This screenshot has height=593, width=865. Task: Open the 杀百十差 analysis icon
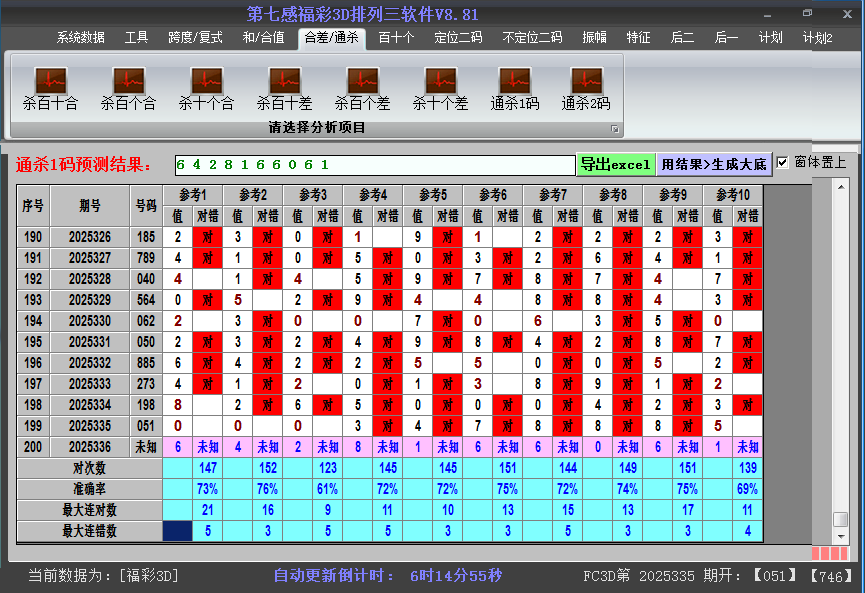[x=284, y=81]
